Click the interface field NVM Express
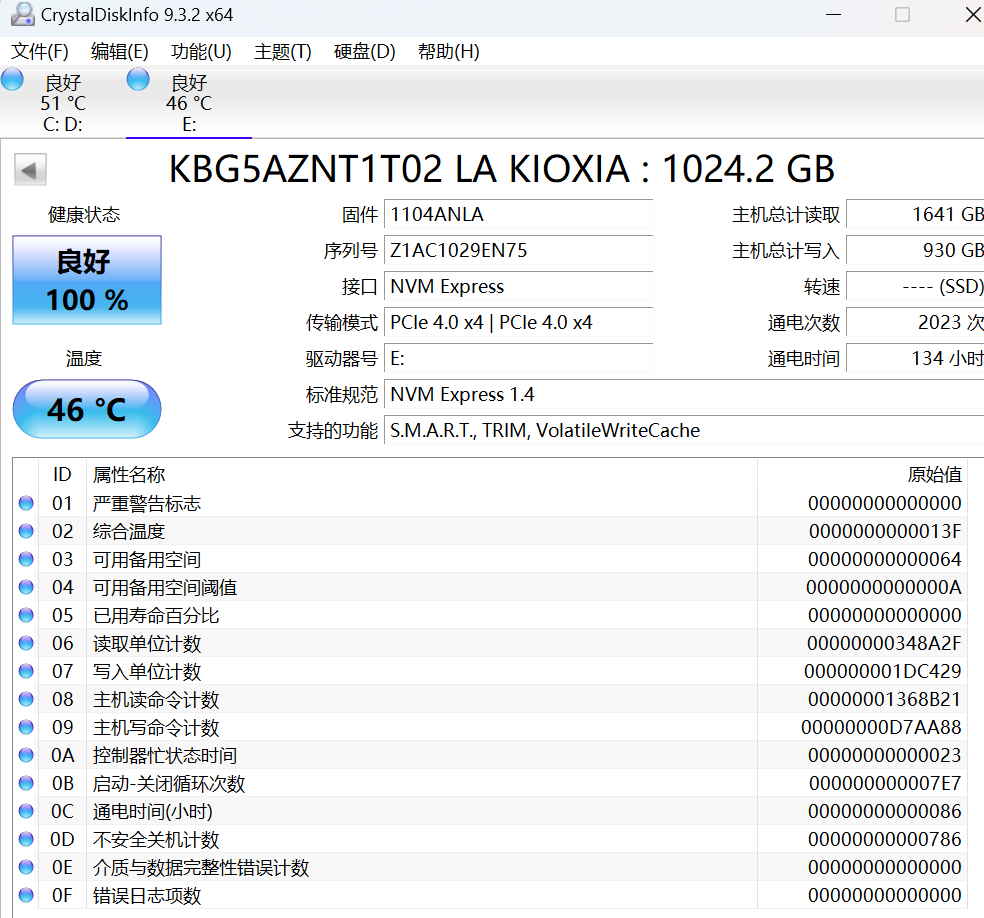The width and height of the screenshot is (984, 918). coord(518,287)
